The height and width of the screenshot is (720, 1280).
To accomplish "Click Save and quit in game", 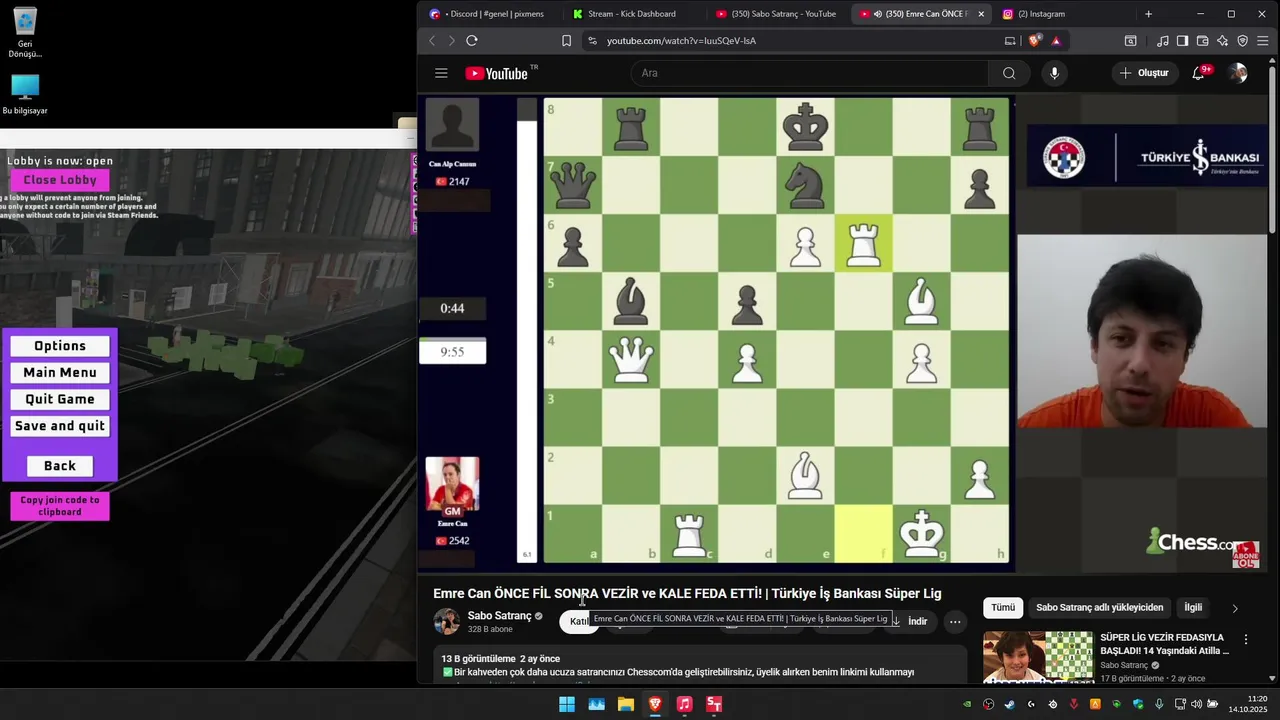I will [60, 426].
